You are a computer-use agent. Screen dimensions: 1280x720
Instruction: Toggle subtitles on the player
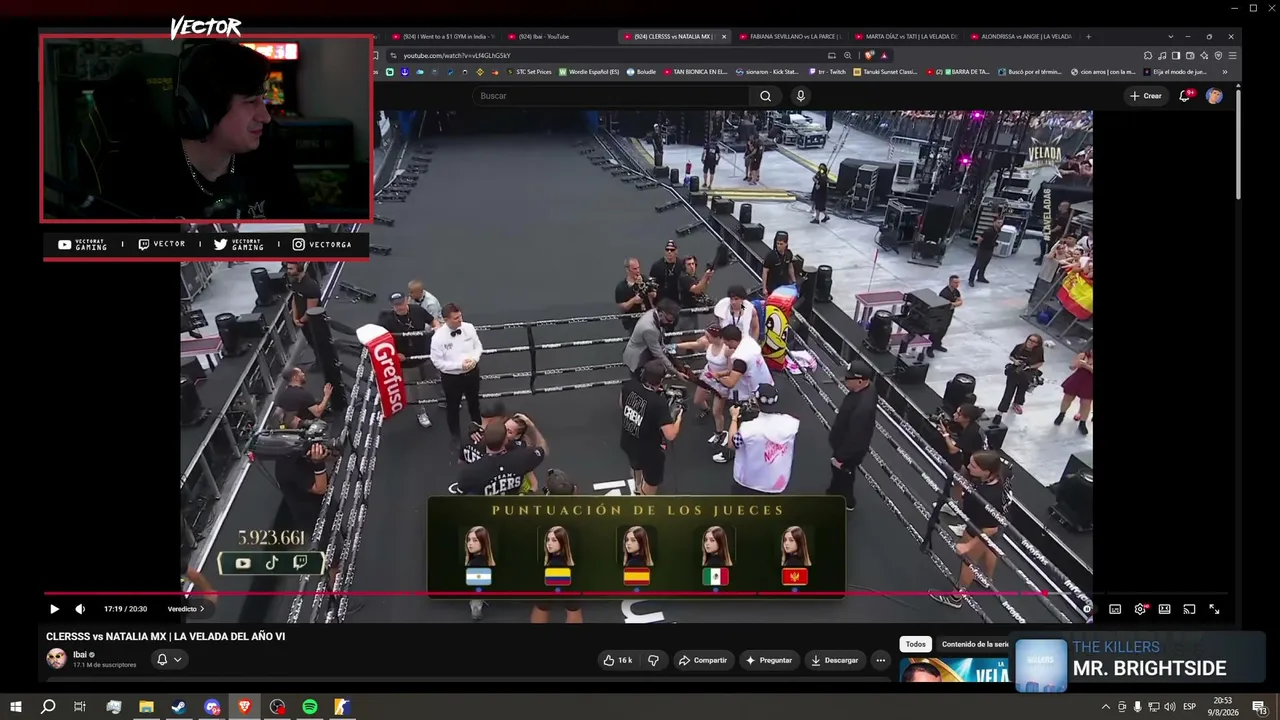(x=1115, y=609)
